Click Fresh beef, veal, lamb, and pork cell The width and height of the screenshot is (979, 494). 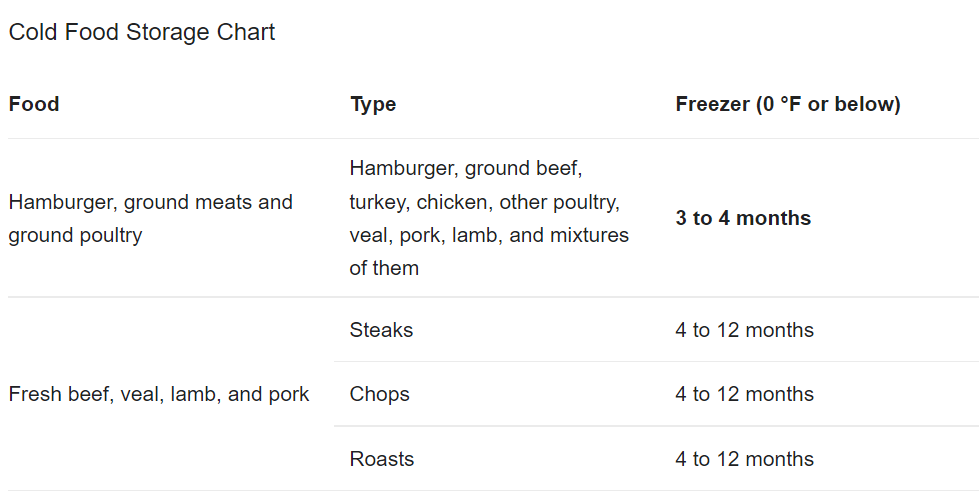[x=159, y=394]
